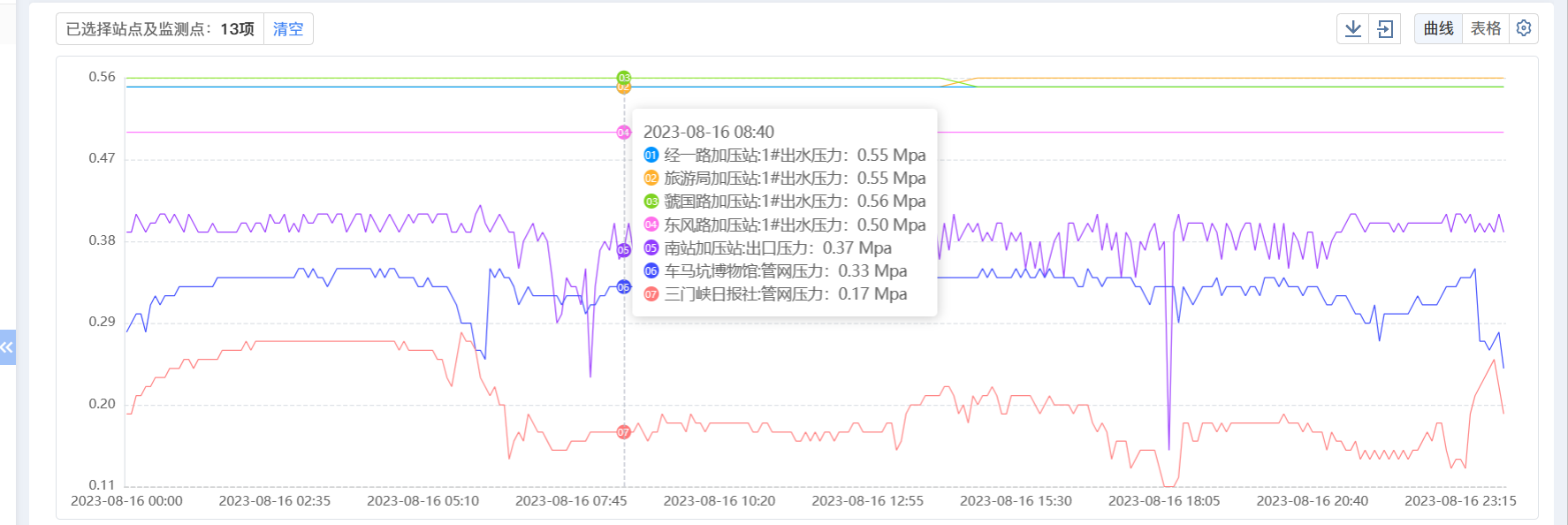This screenshot has width=1568, height=525.
Task: Open chart settings via gear icon
Action: coord(1524,28)
